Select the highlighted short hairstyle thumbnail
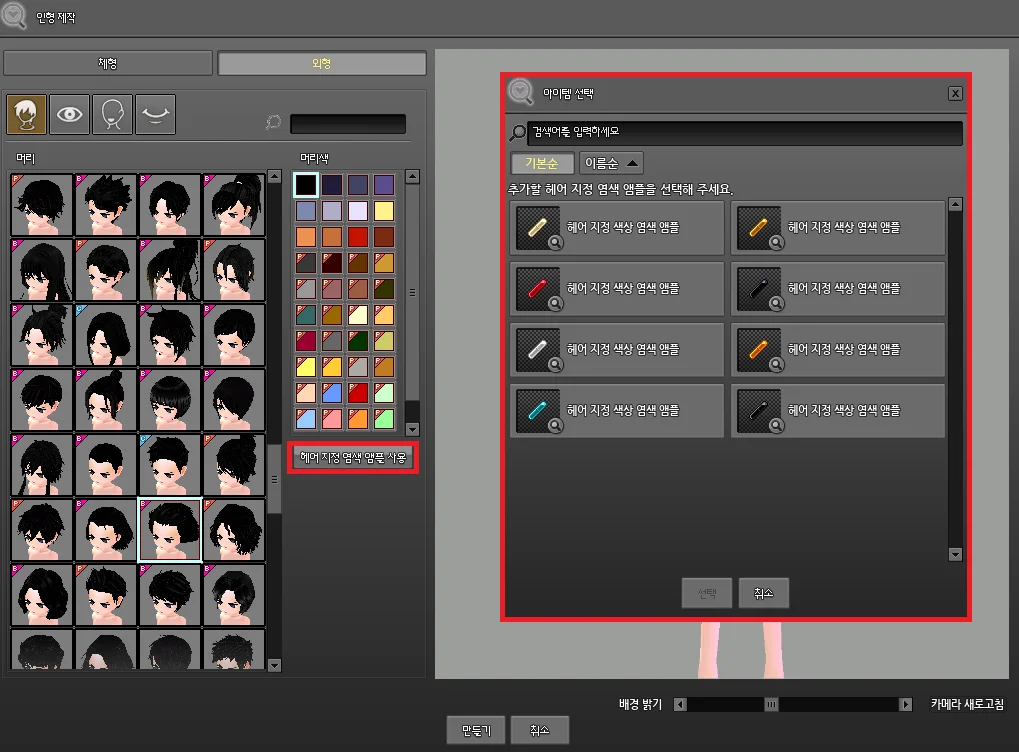The image size is (1019, 752). tap(169, 530)
